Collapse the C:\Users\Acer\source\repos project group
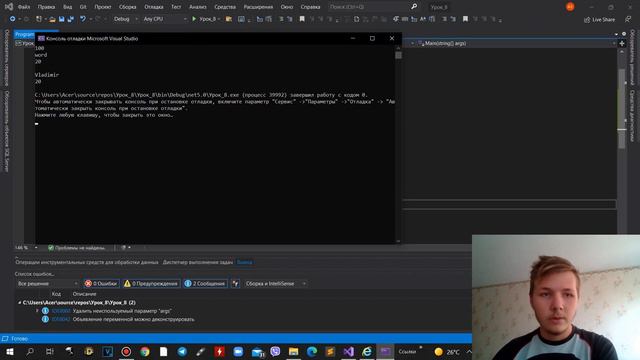The height and width of the screenshot is (360, 640). [19, 302]
